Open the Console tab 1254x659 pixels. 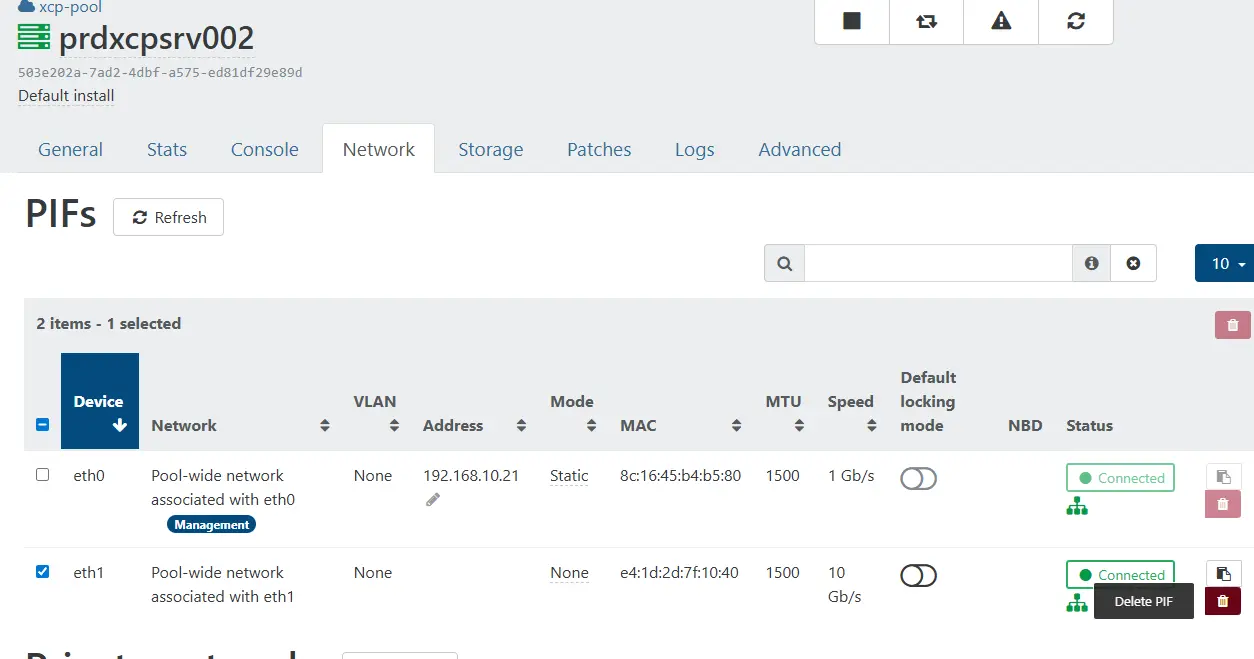coord(264,149)
